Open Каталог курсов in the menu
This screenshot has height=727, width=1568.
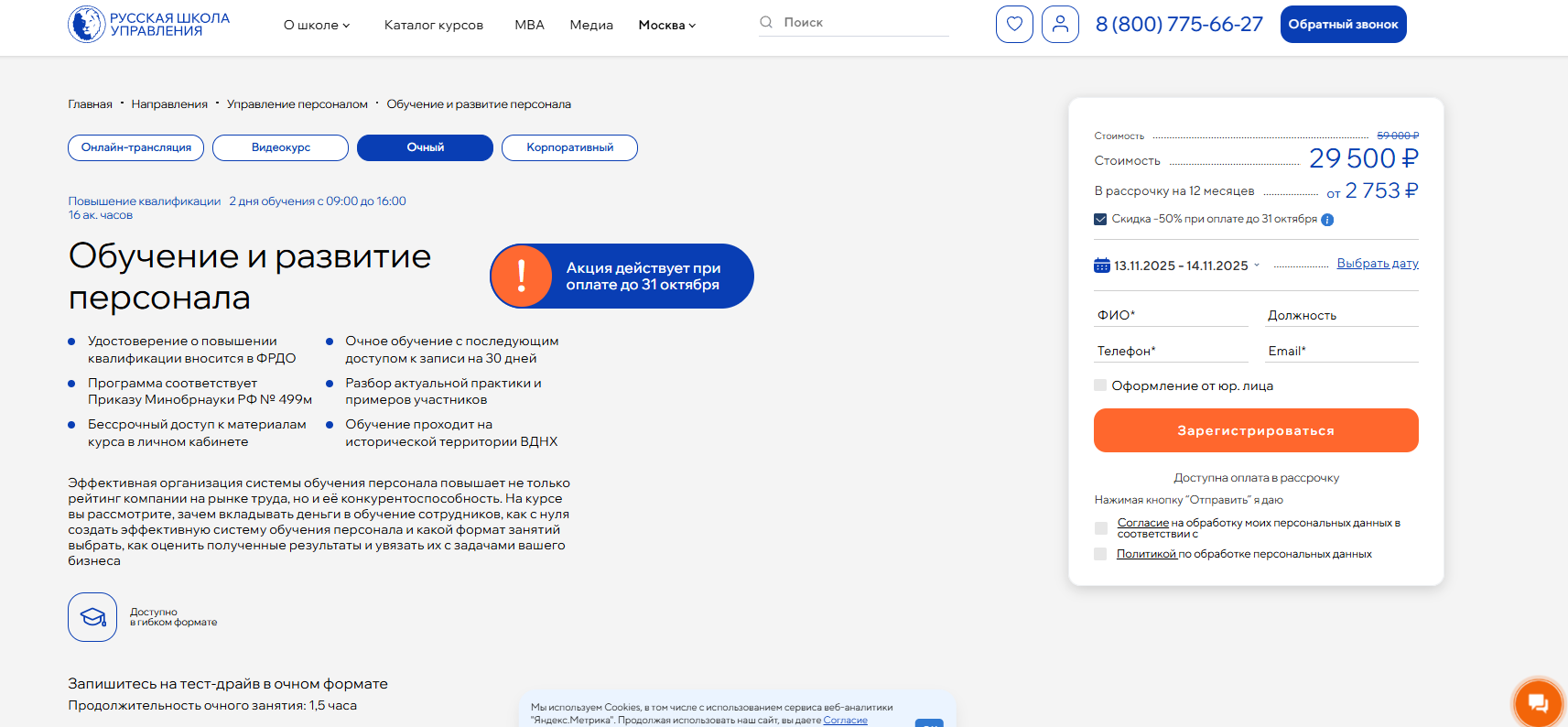tap(434, 25)
